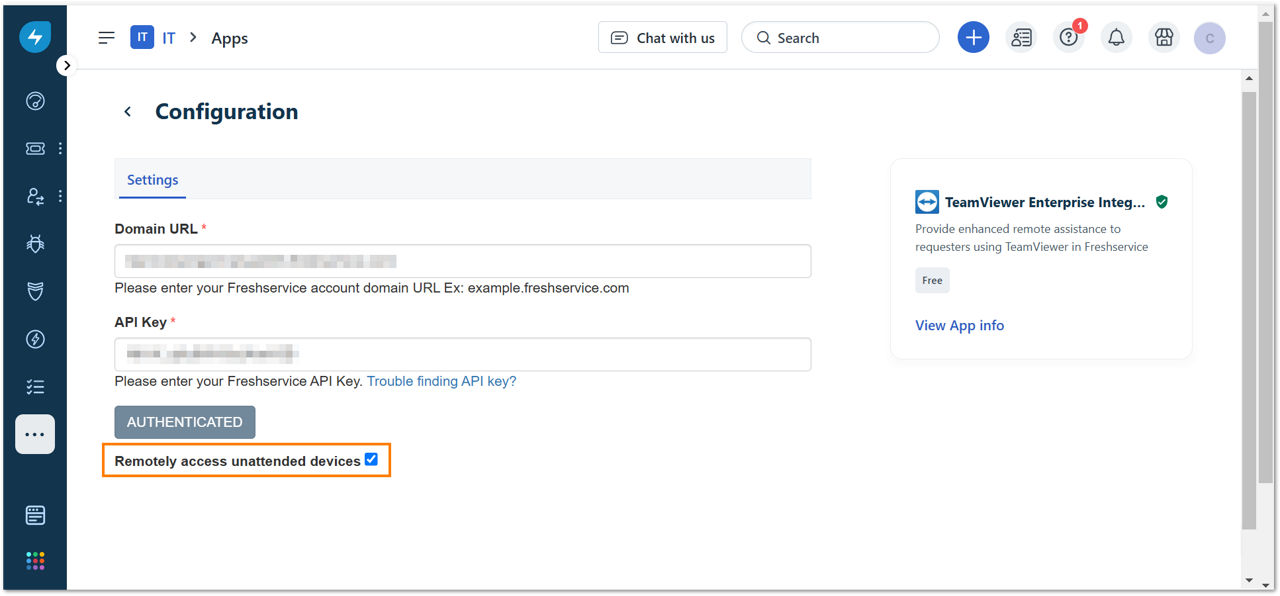1280x596 pixels.
Task: Select the Settings tab
Action: 152,180
